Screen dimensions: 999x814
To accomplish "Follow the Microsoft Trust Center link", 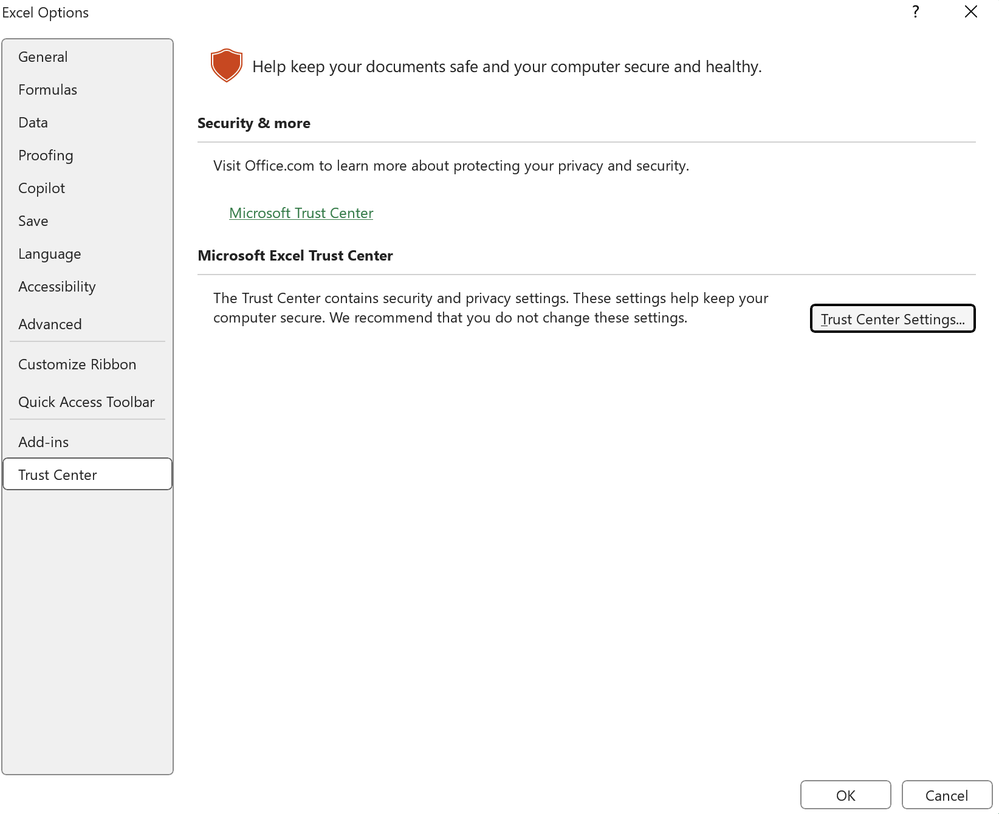I will pos(301,213).
